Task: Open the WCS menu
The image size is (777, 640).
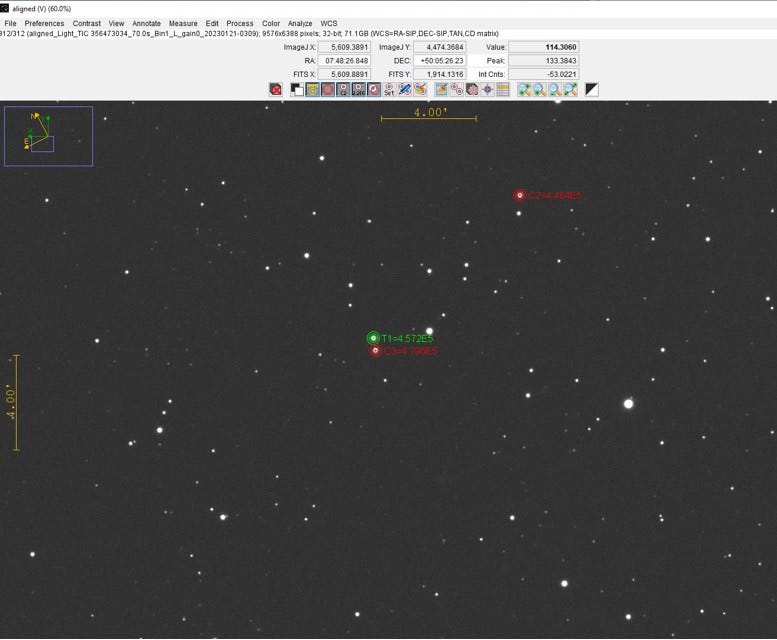Action: pos(328,23)
